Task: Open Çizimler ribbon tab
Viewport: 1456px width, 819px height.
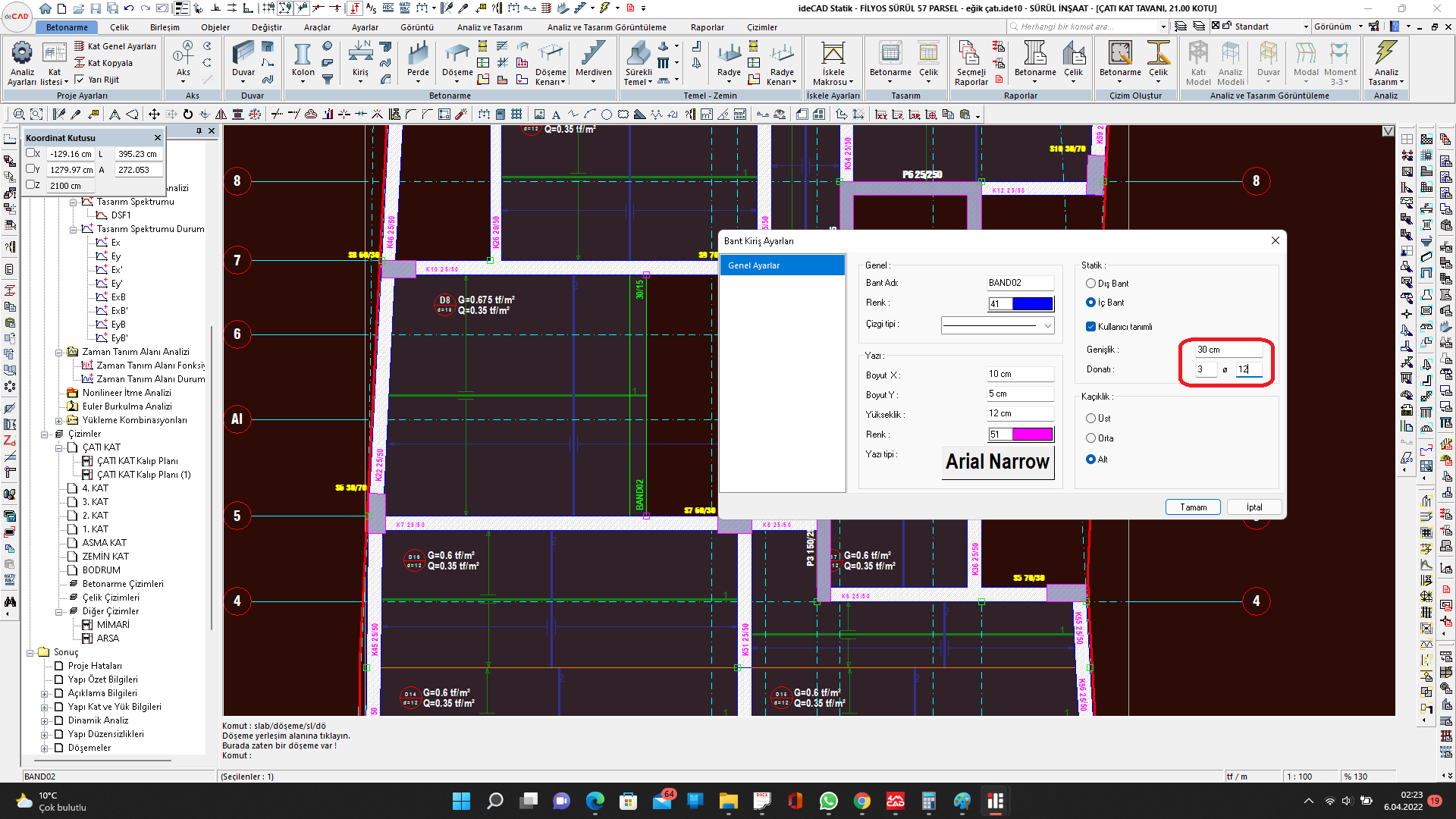Action: [761, 27]
